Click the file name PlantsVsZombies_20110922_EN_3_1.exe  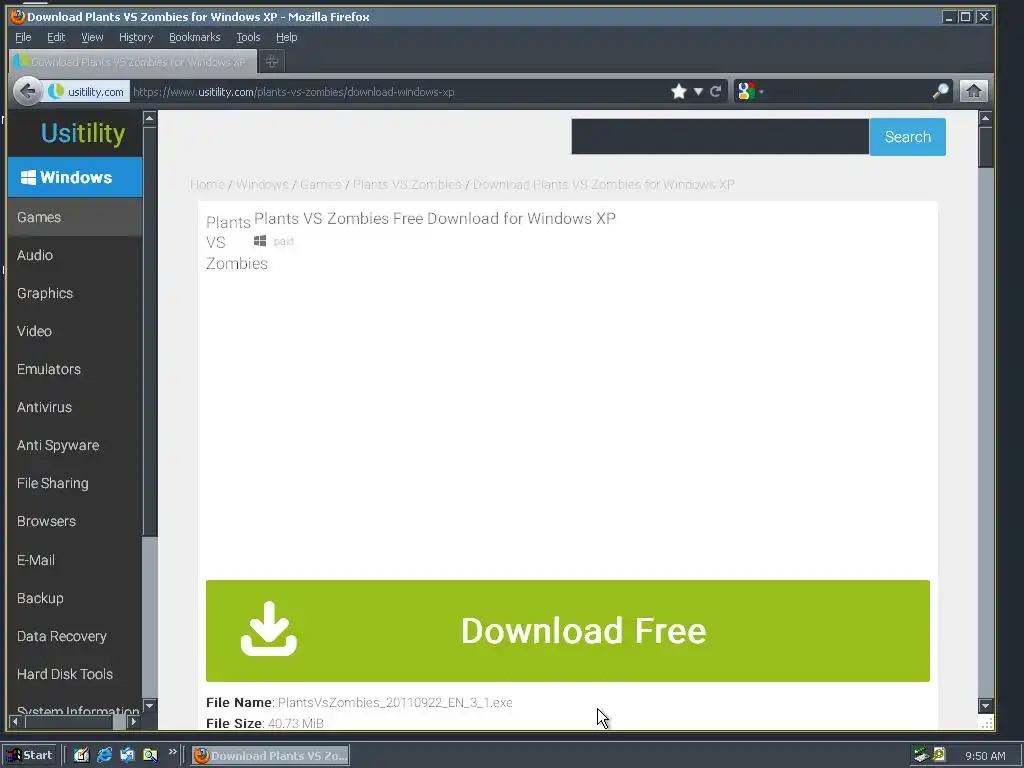pyautogui.click(x=395, y=703)
